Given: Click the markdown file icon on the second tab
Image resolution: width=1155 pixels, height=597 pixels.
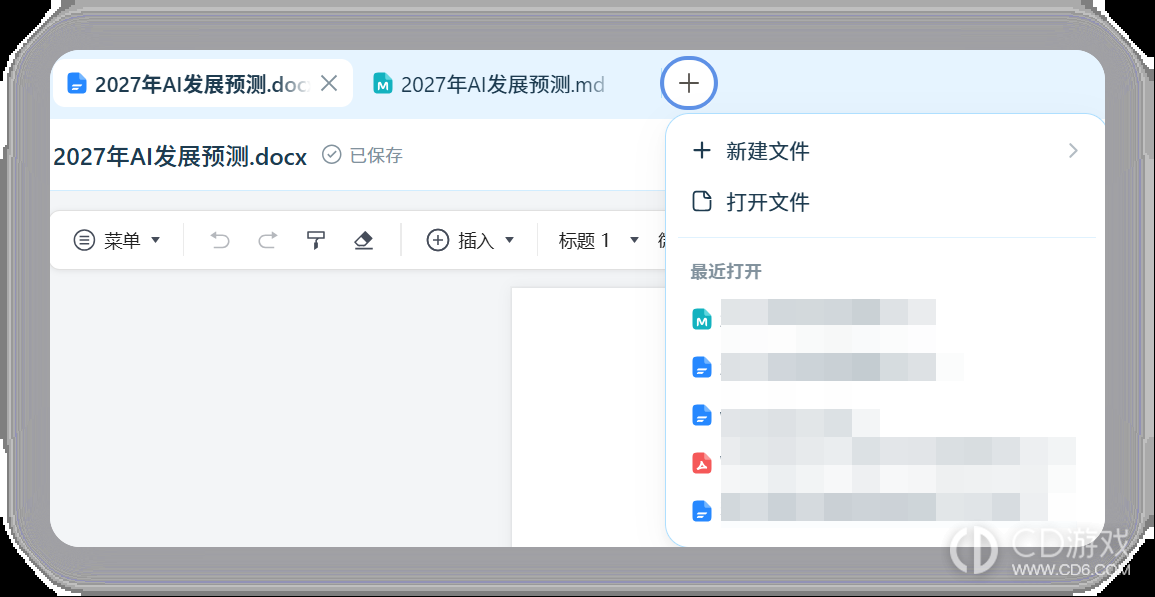Looking at the screenshot, I should (382, 83).
